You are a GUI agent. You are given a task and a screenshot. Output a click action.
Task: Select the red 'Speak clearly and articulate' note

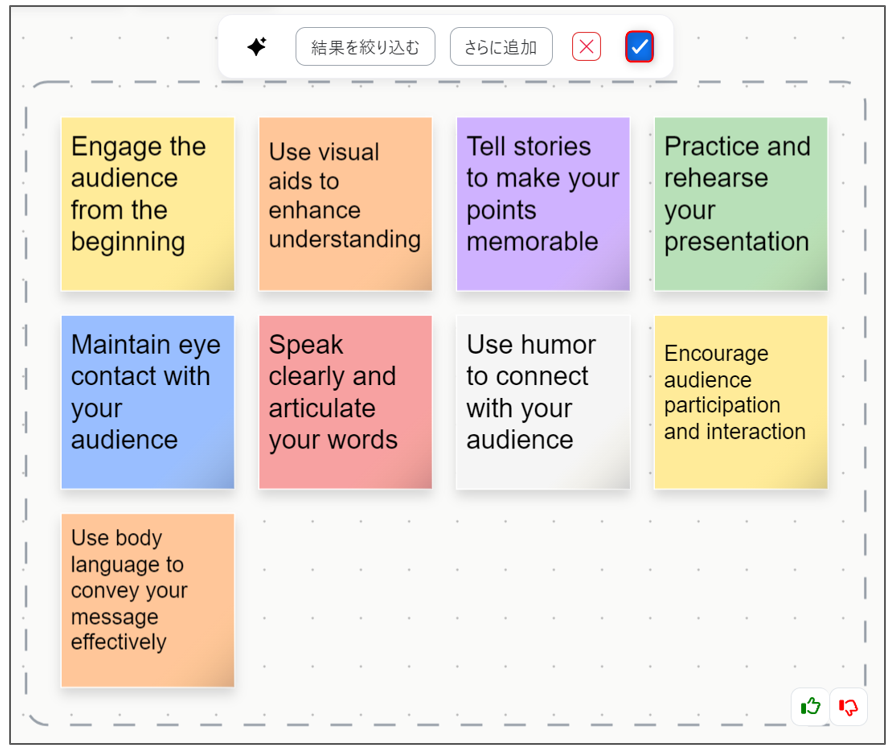point(345,402)
